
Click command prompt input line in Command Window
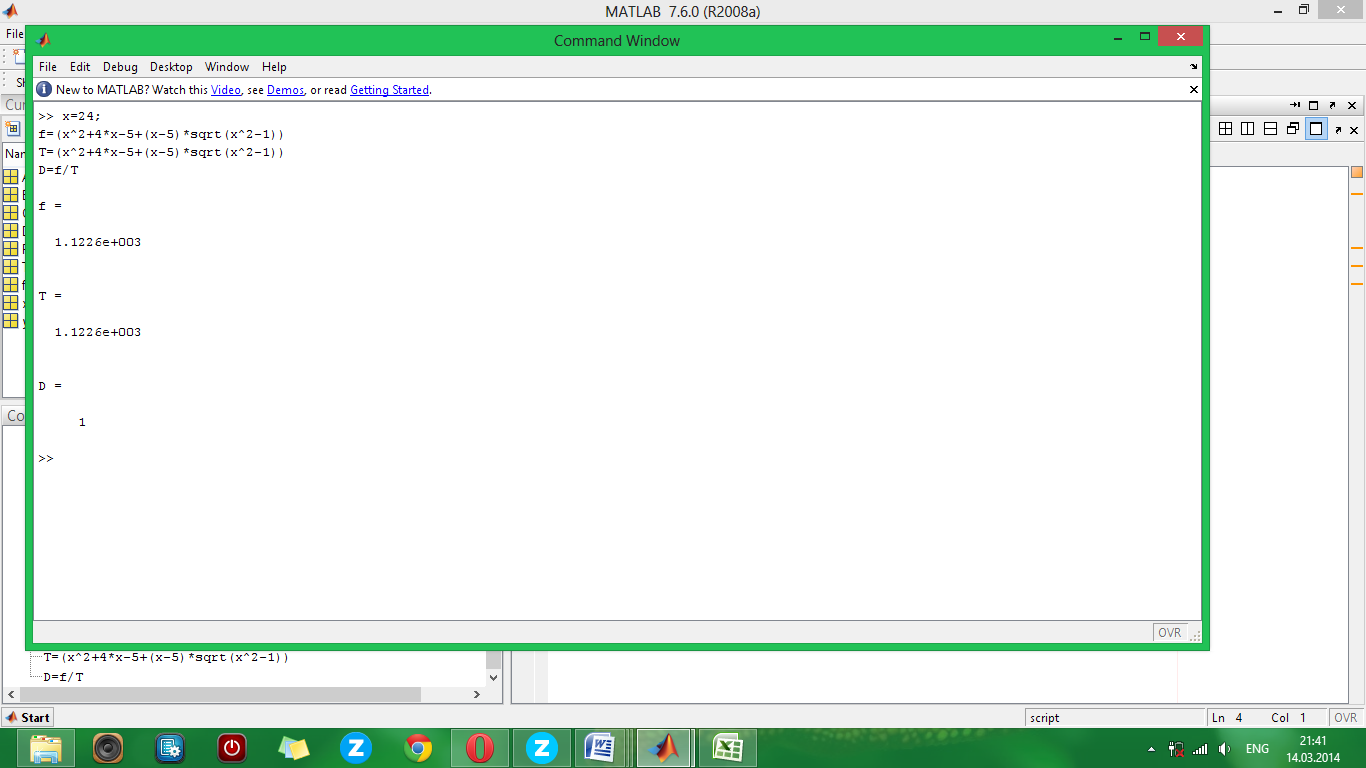617,458
